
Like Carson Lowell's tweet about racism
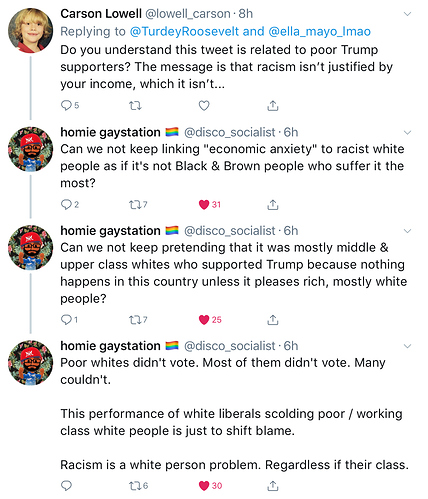tap(204, 106)
